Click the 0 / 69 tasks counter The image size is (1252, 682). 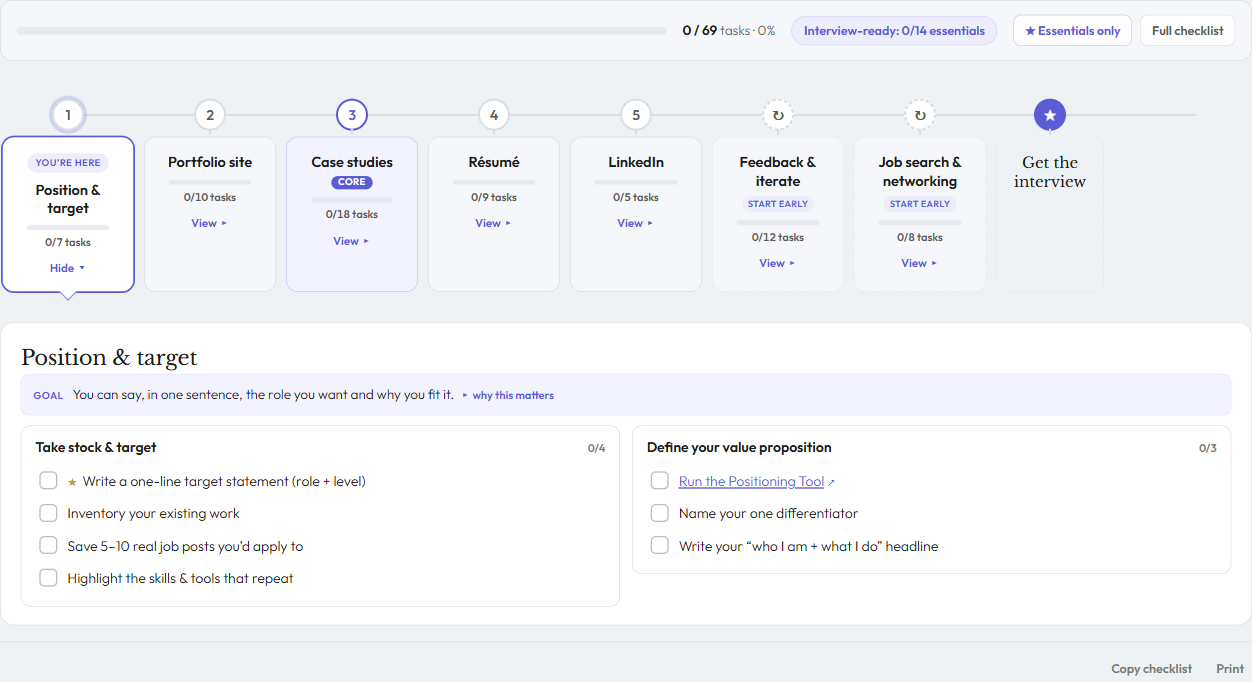[728, 31]
